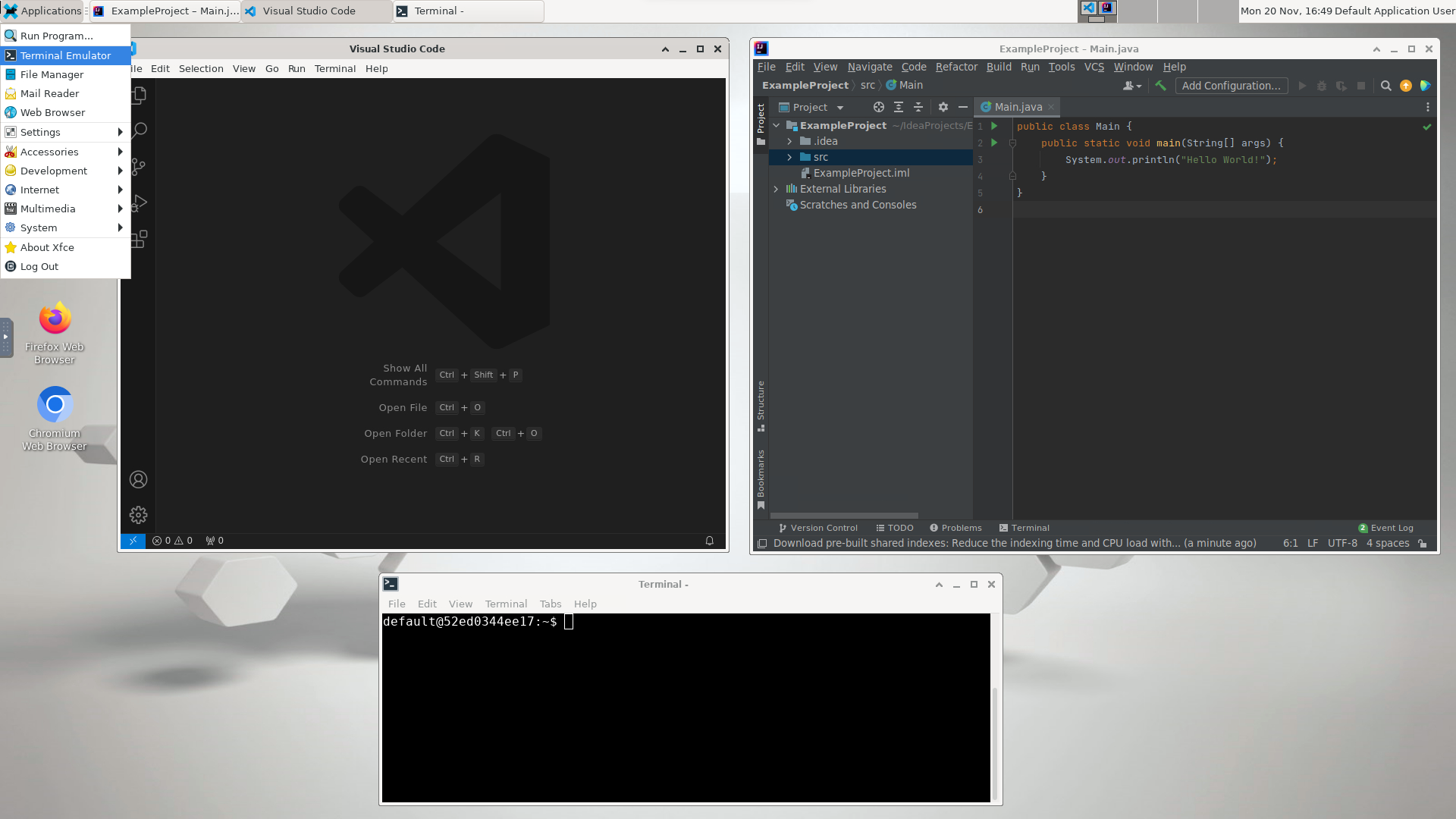Click IntelliJ read-only lock icon in status bar

pos(1423,543)
